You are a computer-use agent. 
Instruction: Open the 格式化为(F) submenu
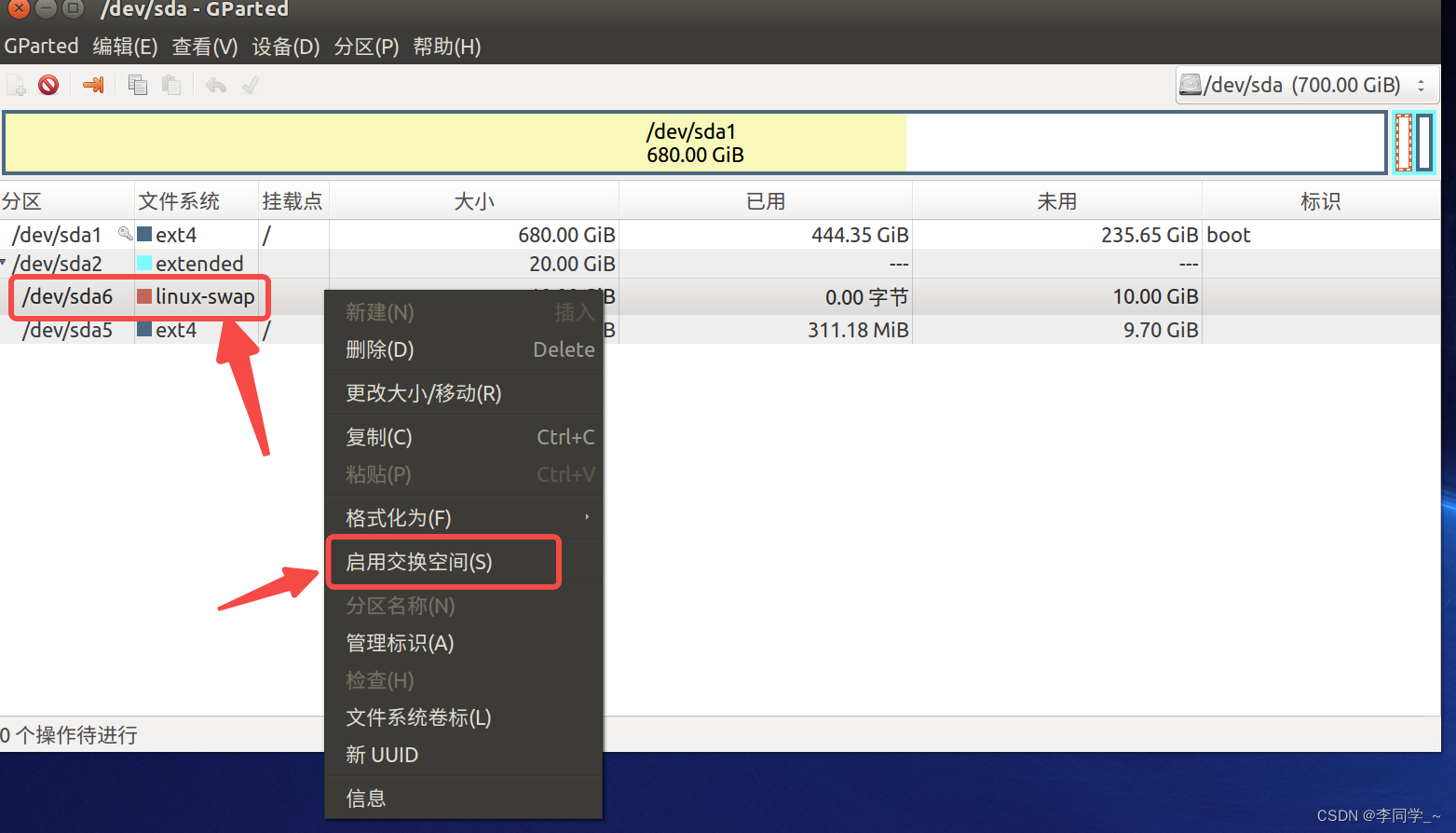399,517
